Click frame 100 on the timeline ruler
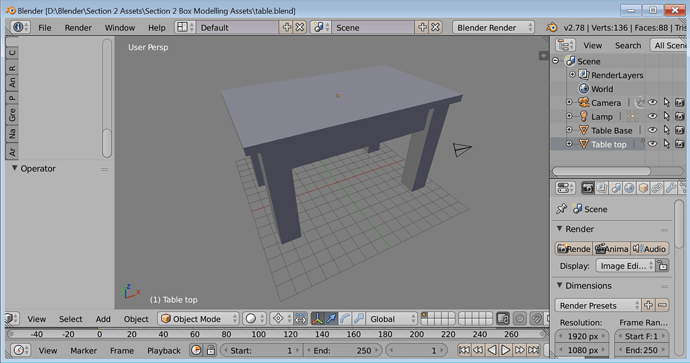This screenshot has height=363, width=690. click(258, 334)
